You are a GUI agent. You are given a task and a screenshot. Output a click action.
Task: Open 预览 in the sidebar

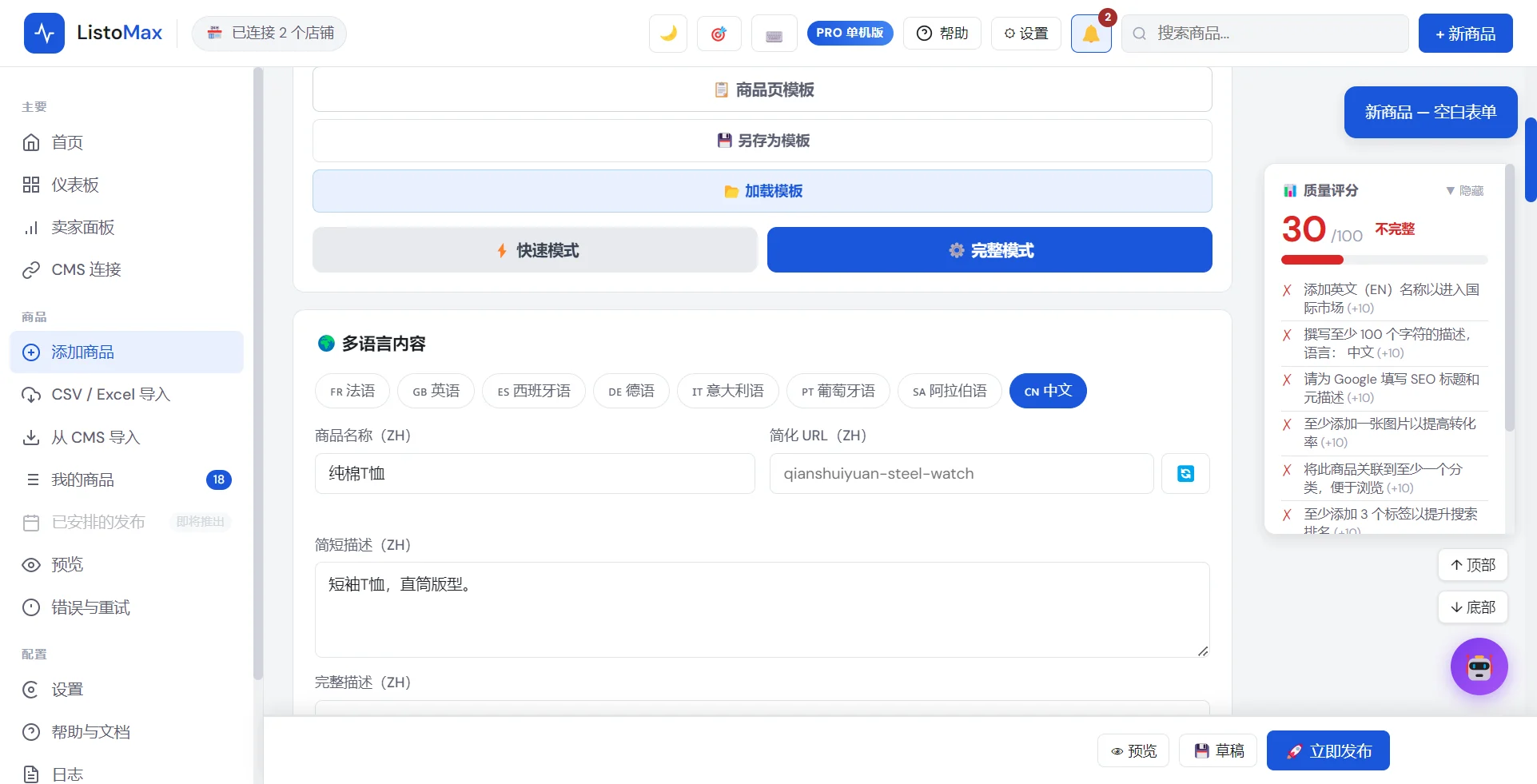coord(126,564)
